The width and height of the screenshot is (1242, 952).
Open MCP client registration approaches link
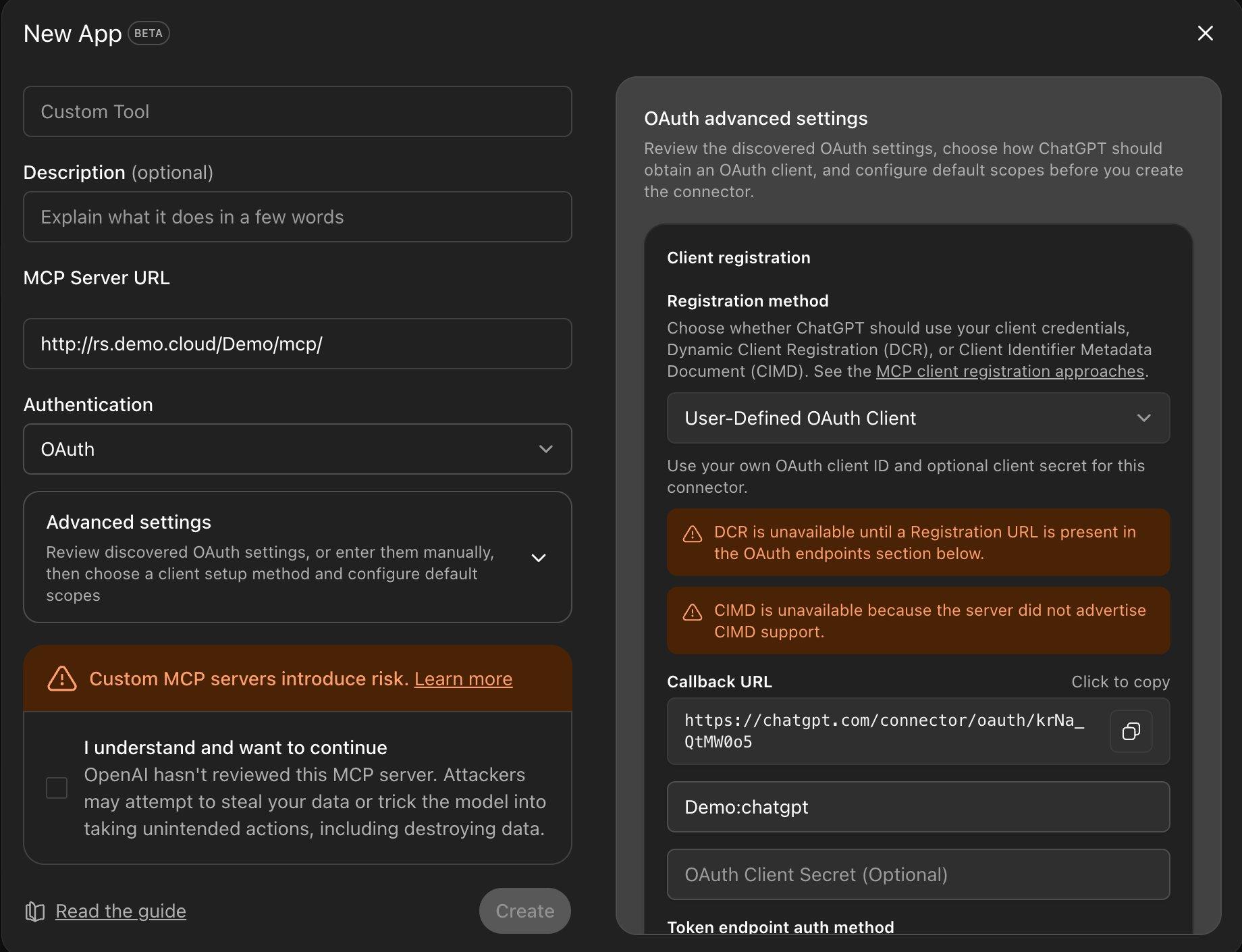(x=1010, y=371)
